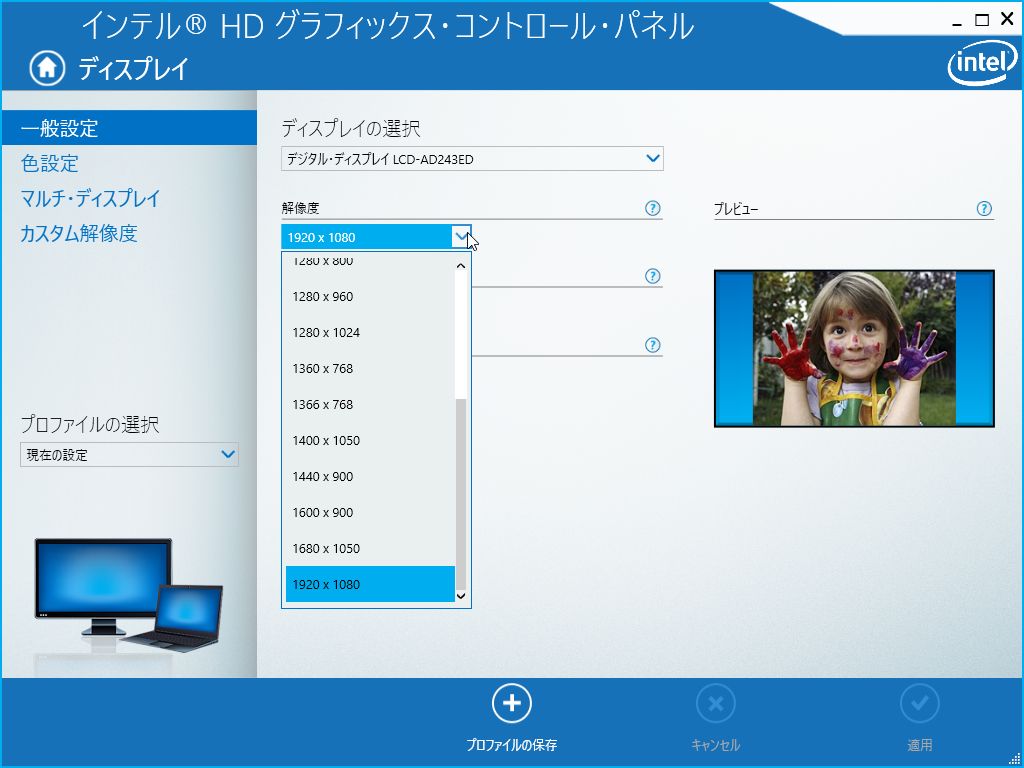The height and width of the screenshot is (768, 1024).
Task: Click the キャンセル X icon
Action: click(x=716, y=703)
